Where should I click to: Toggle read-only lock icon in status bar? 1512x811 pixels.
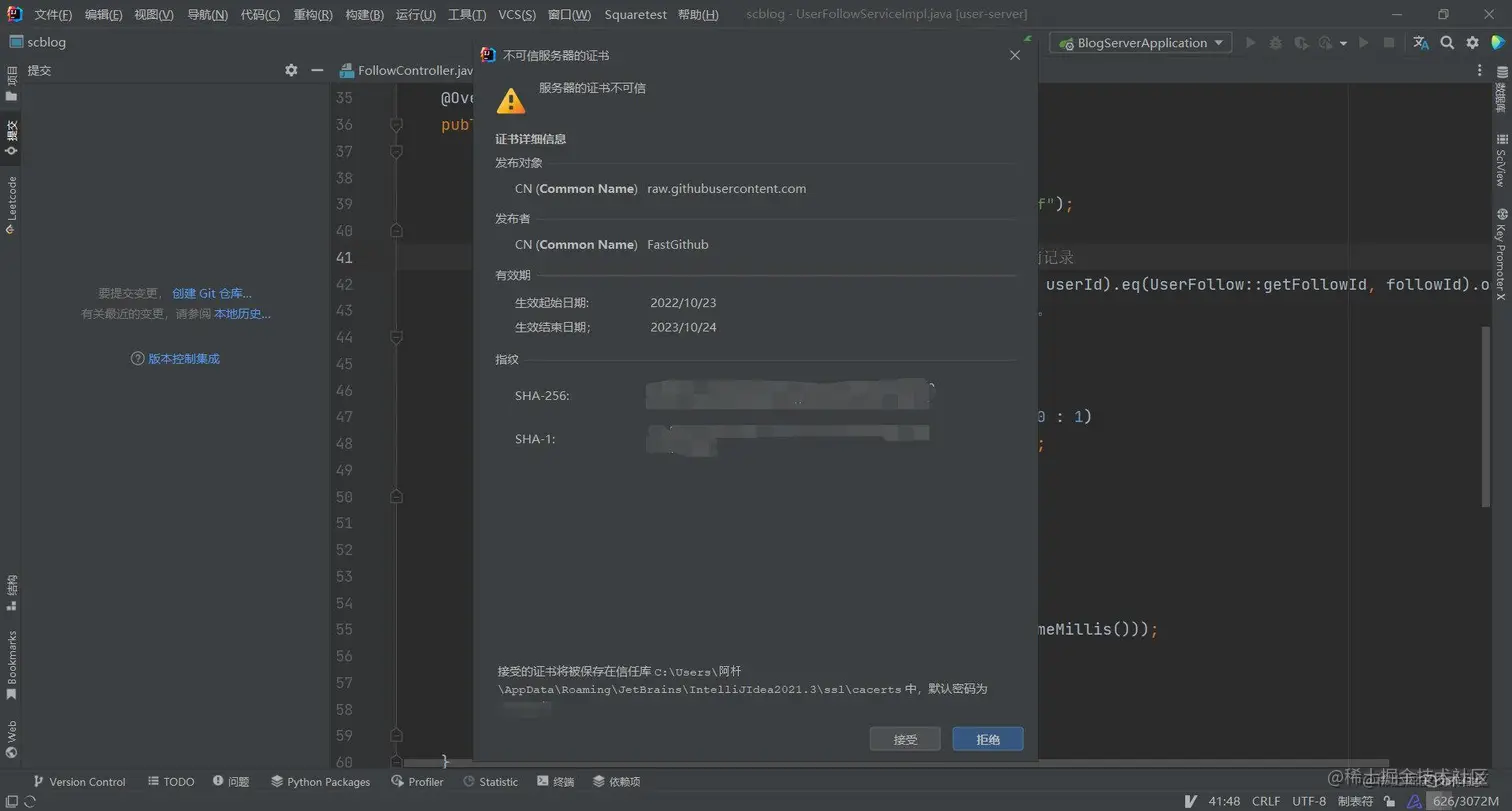pyautogui.click(x=1390, y=801)
